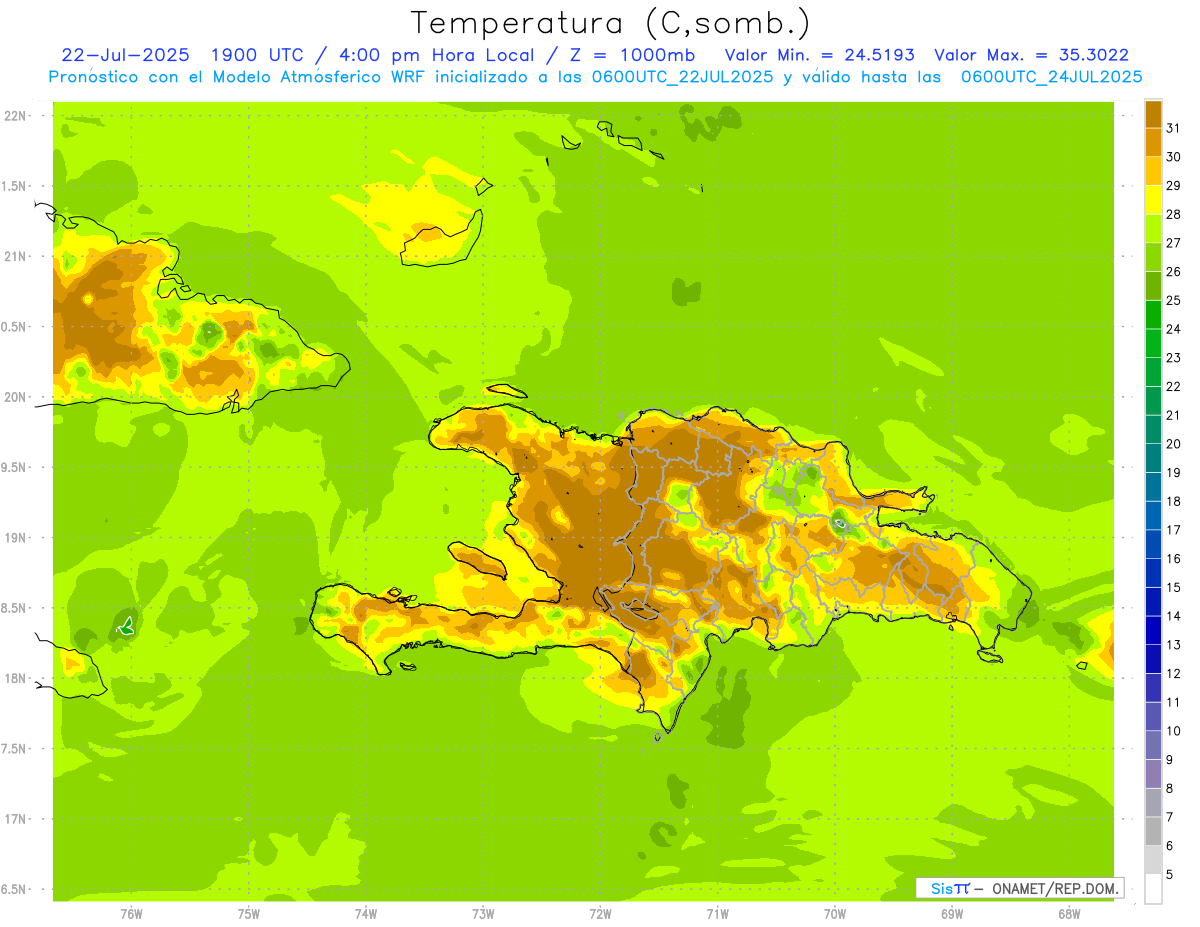1200x927 pixels.
Task: Click the Temperatura (C,somb.) title
Action: click(x=611, y=23)
